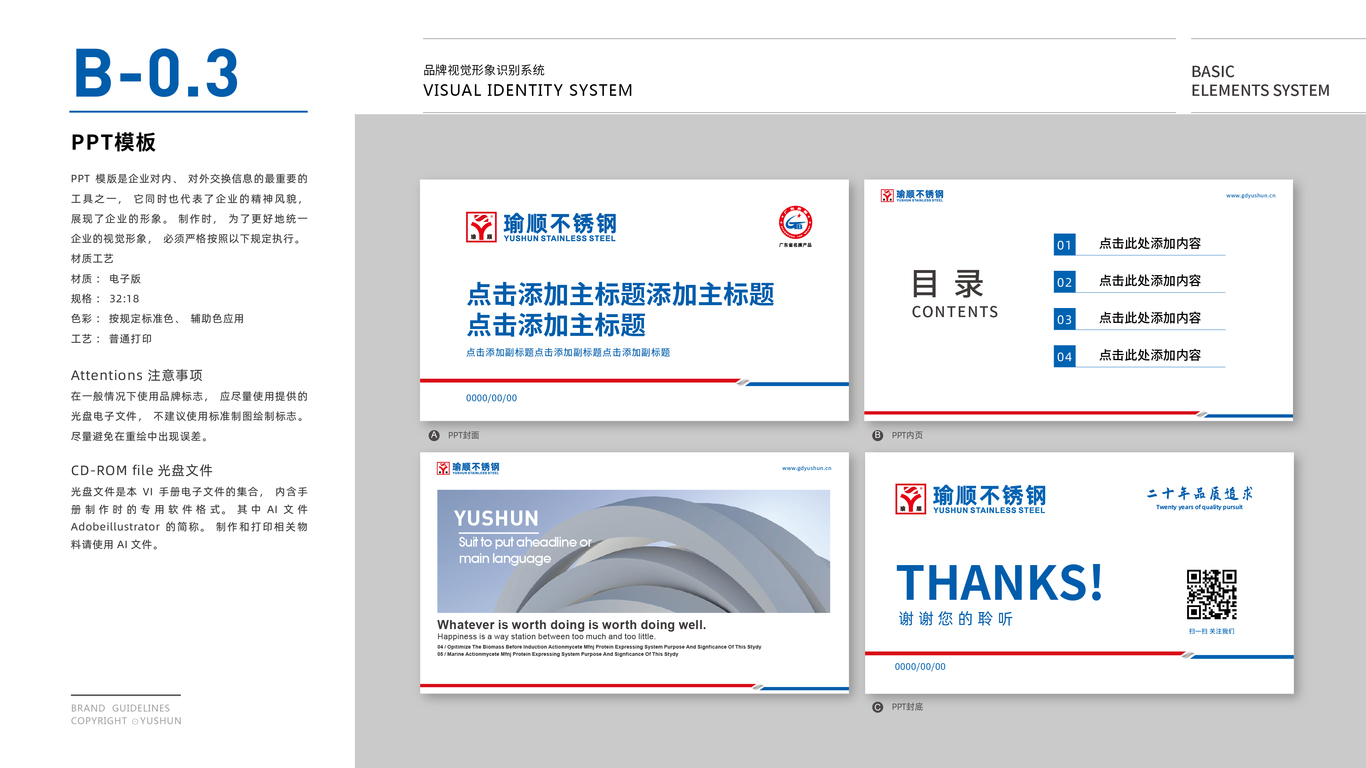
Task: Click 瑜顺不锈钢 brand name on cover slide
Action: (x=560, y=223)
